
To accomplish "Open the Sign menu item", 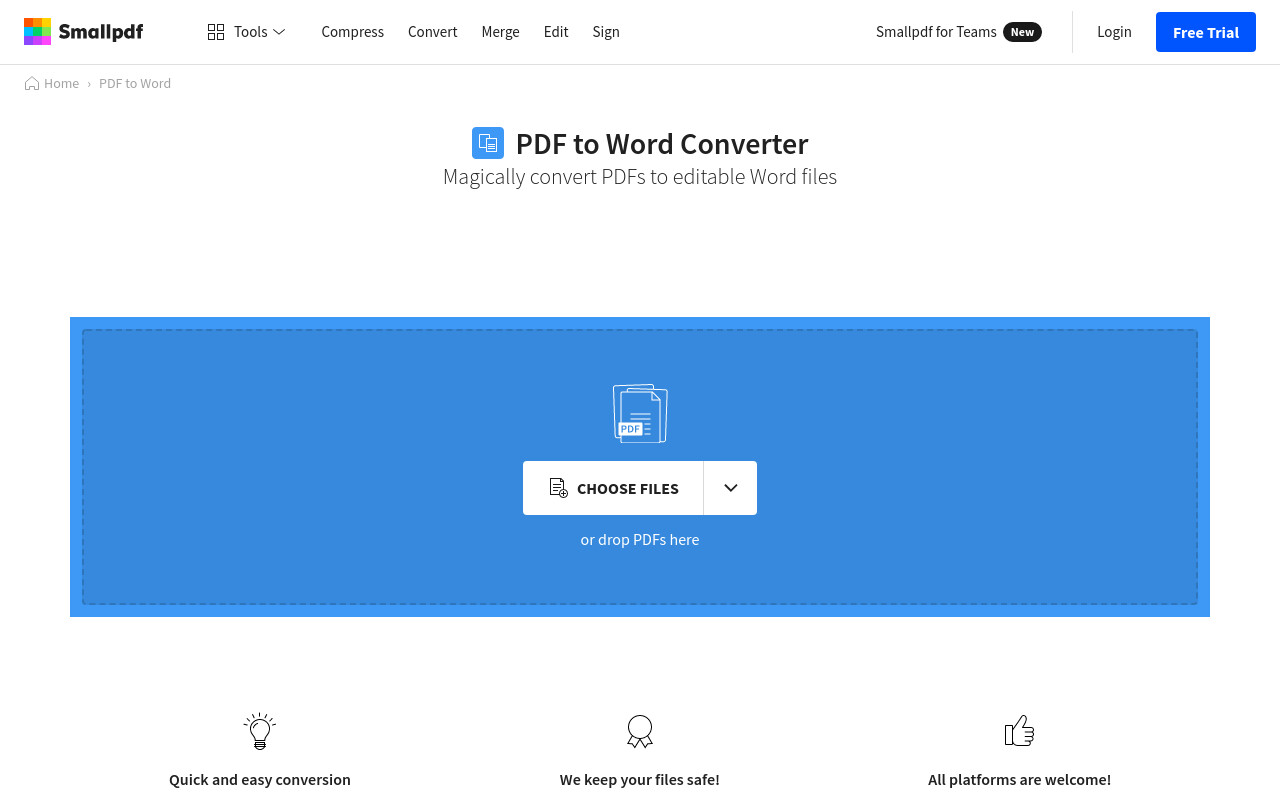I will pyautogui.click(x=606, y=32).
